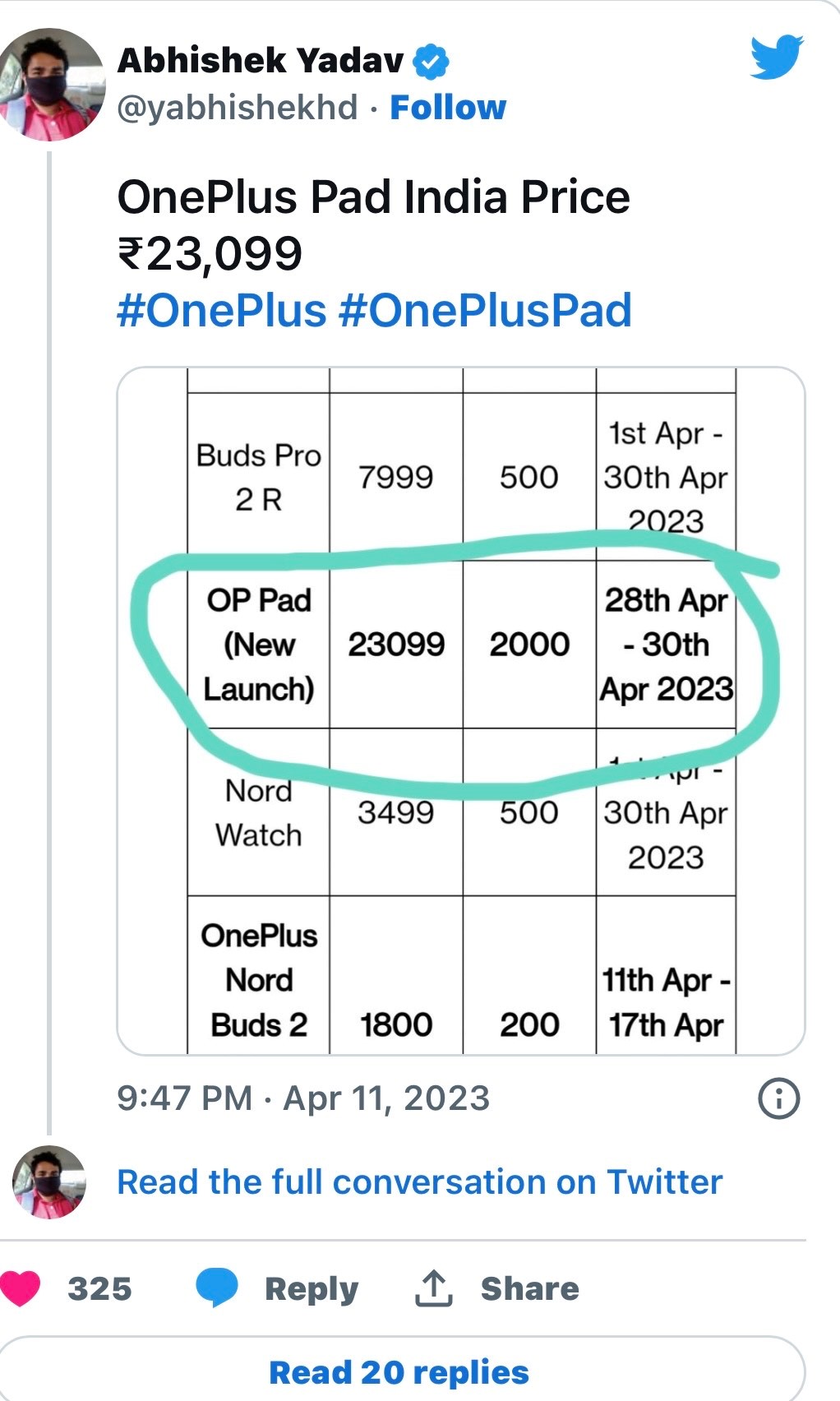Screen dimensions: 840x1401
Task: Read the full conversation on Twitter
Action: 419,1181
